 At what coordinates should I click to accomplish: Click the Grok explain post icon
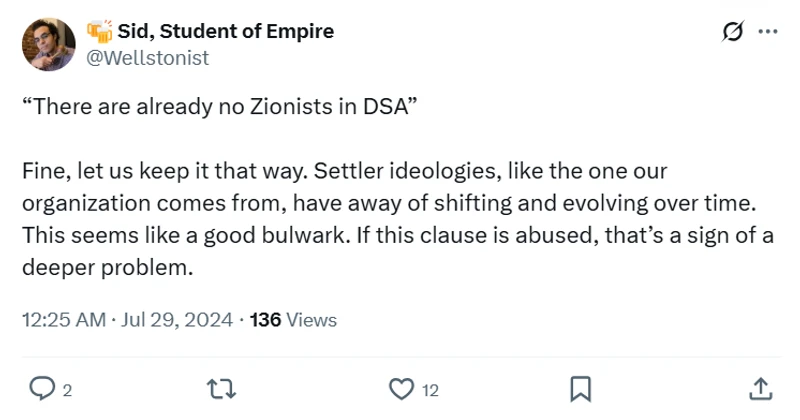click(732, 33)
